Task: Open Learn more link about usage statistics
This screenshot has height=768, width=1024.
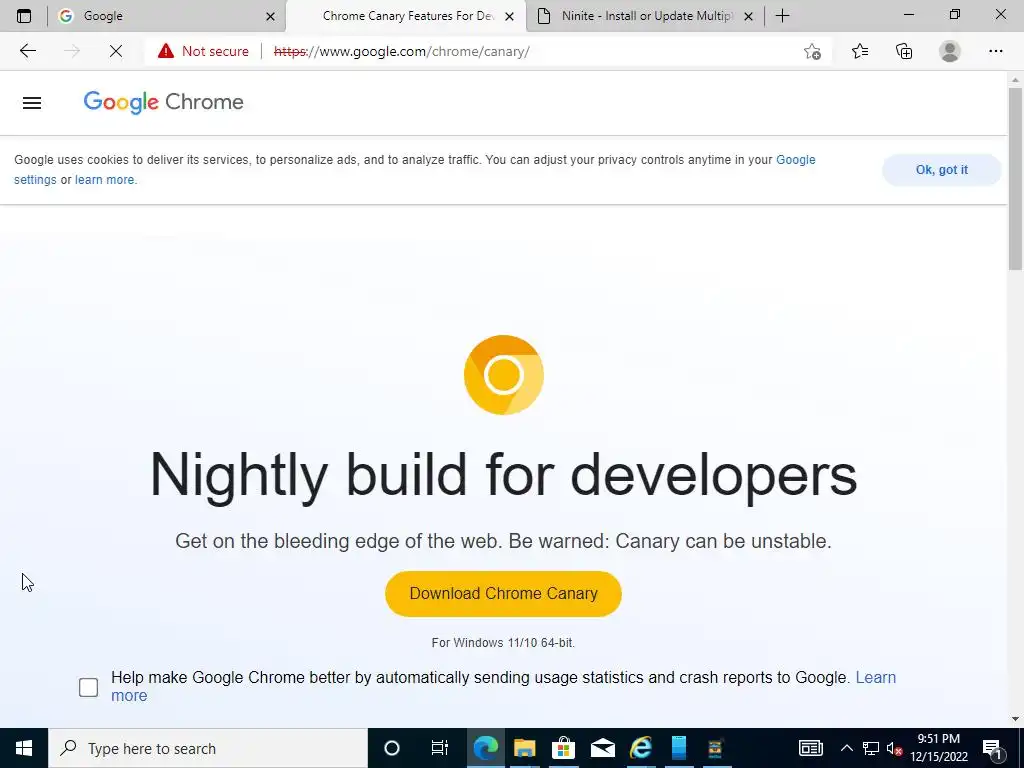Action: pos(875,678)
